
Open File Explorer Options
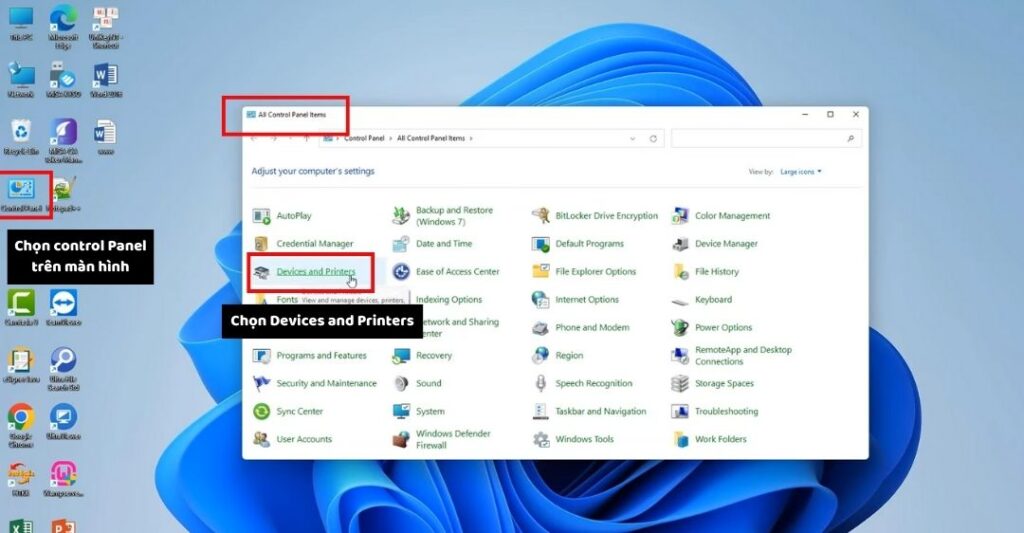pyautogui.click(x=595, y=272)
